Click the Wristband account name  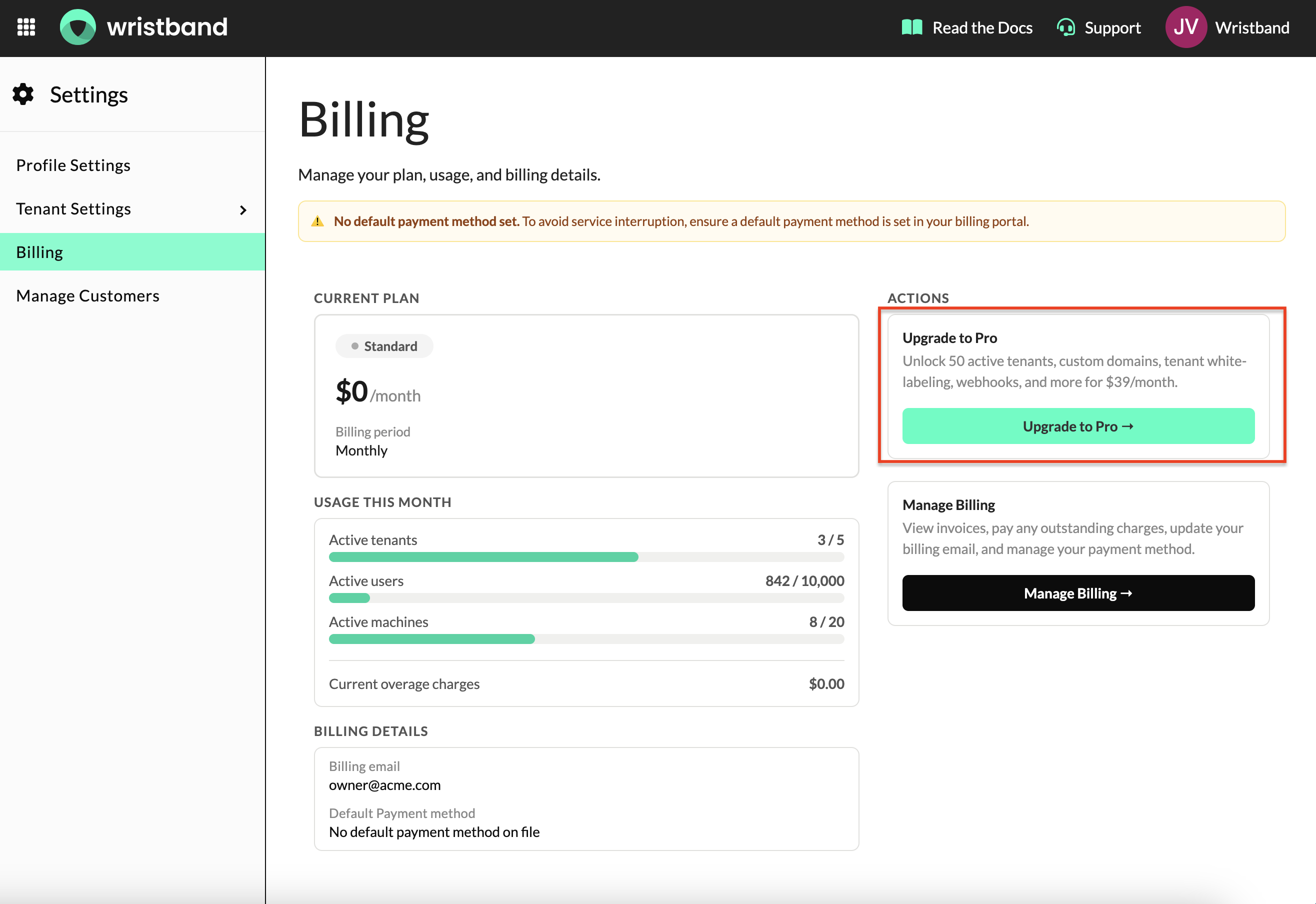tap(1252, 28)
